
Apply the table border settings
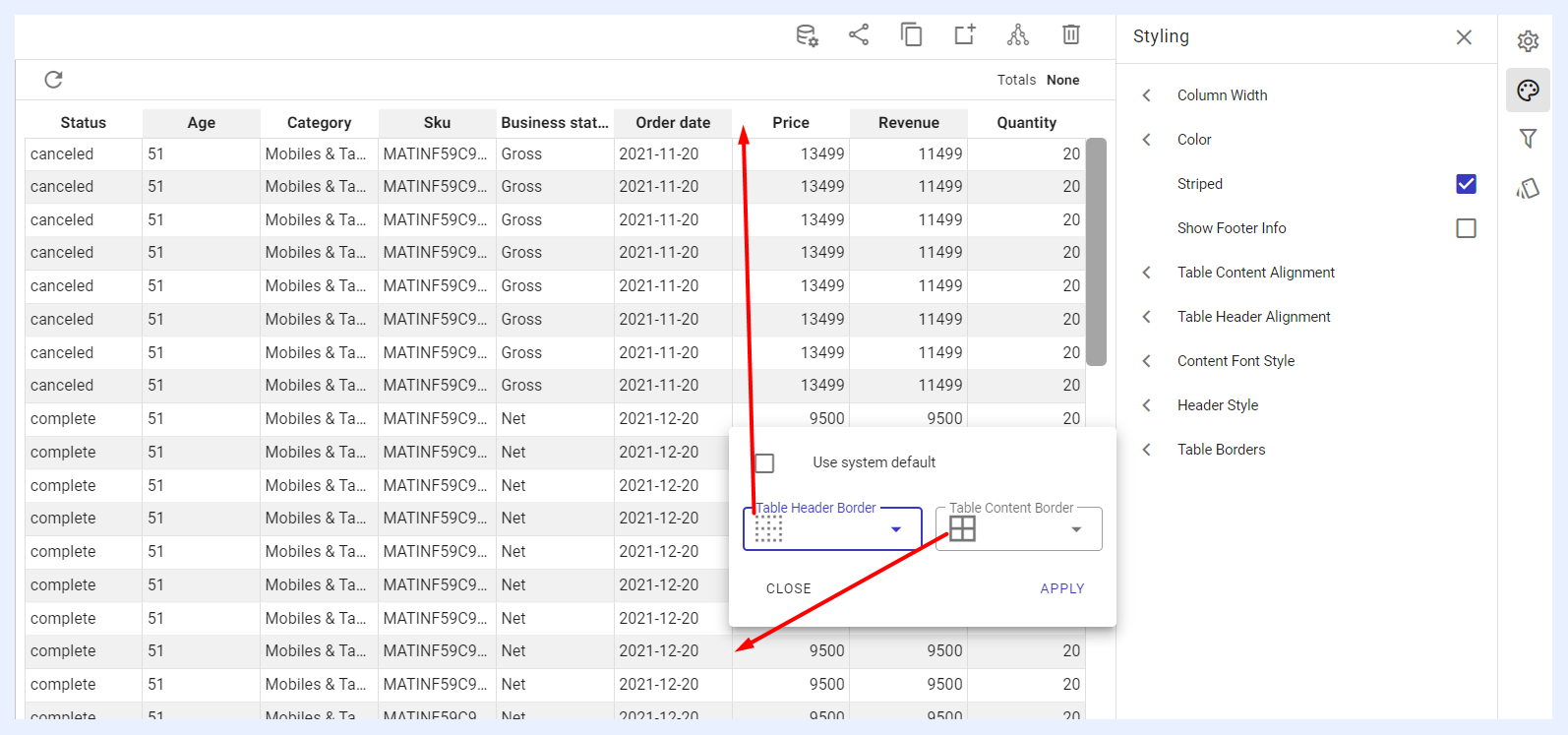1062,588
